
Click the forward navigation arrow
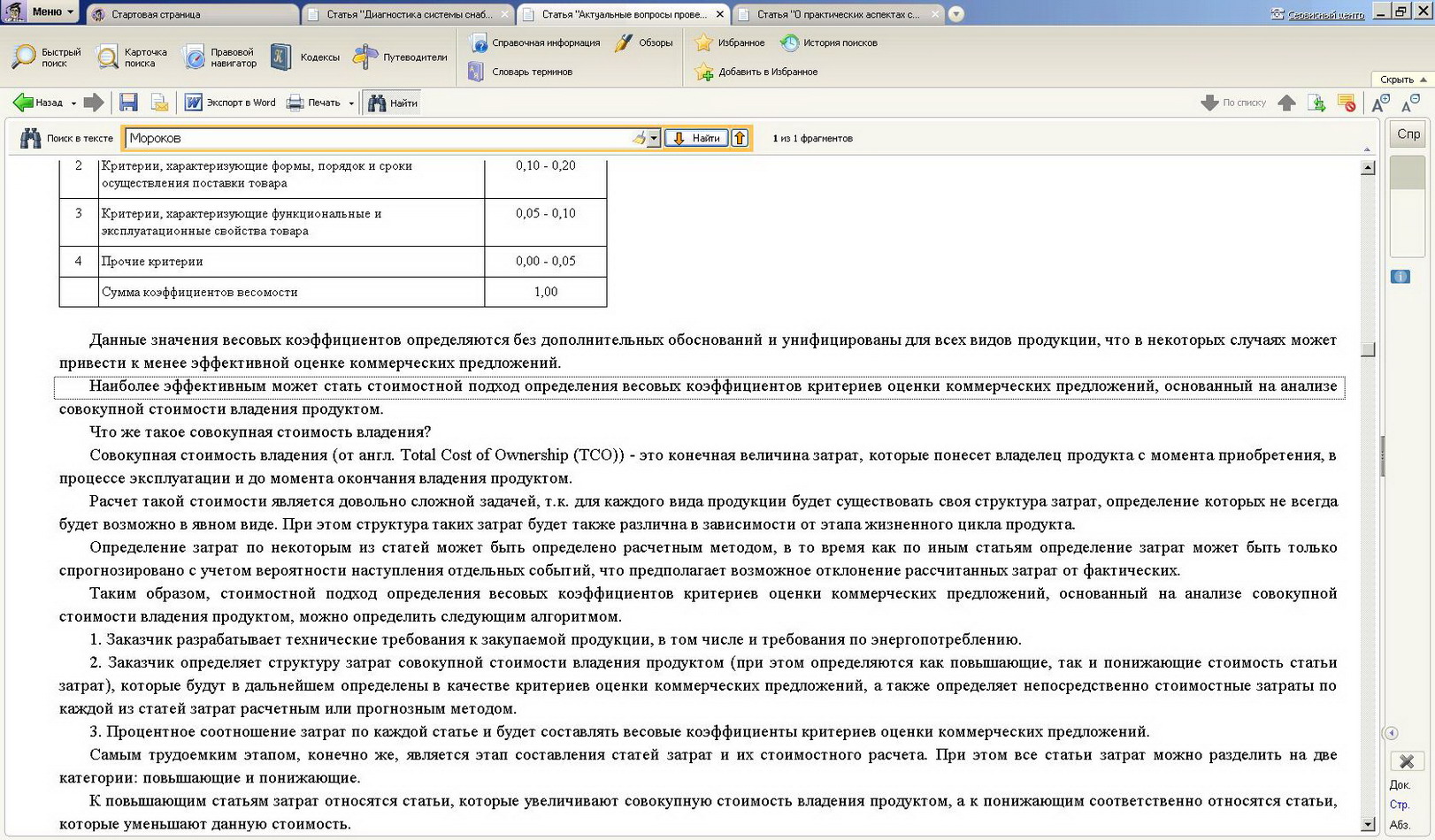point(93,103)
